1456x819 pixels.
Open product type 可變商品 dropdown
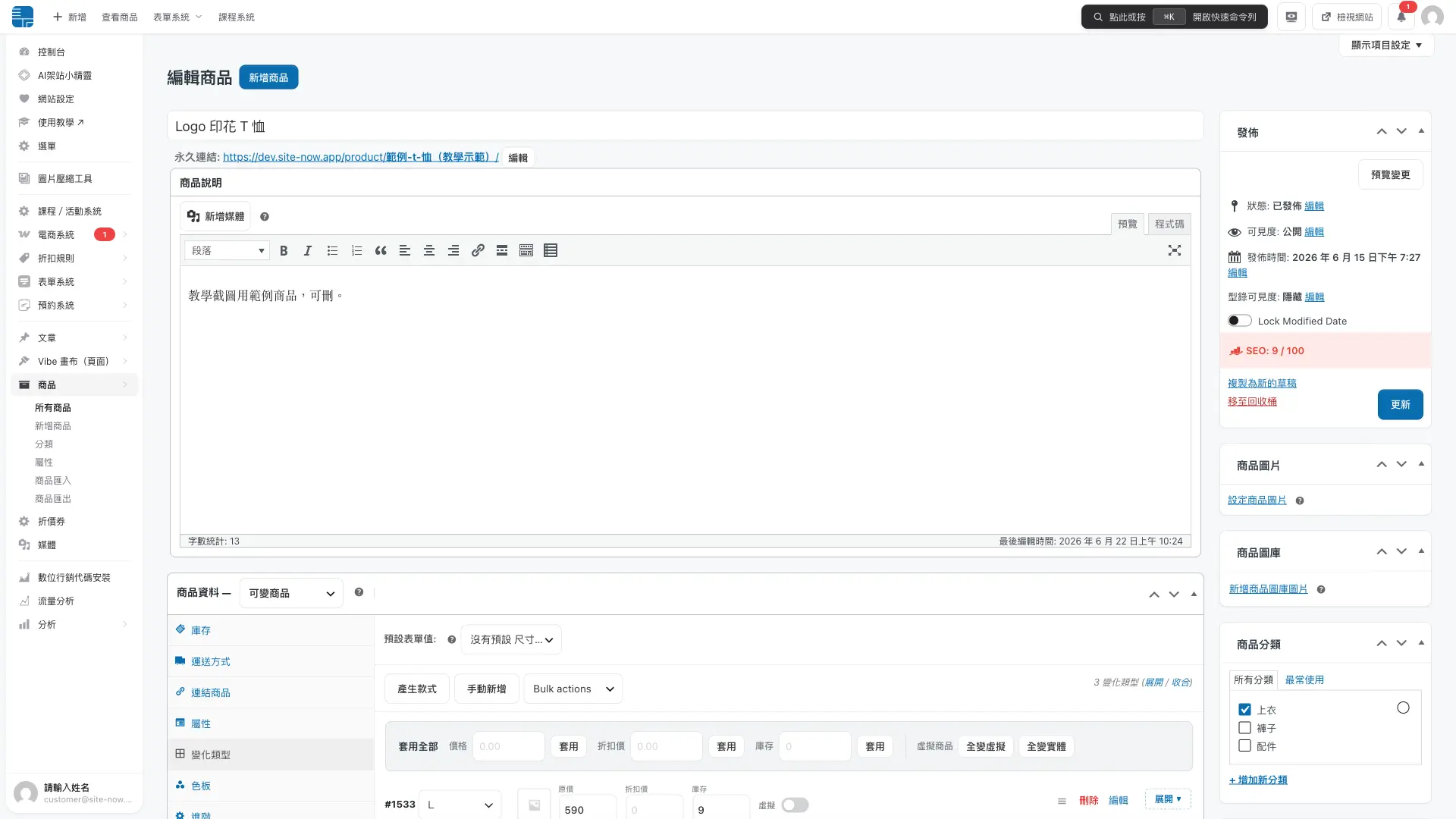click(291, 593)
